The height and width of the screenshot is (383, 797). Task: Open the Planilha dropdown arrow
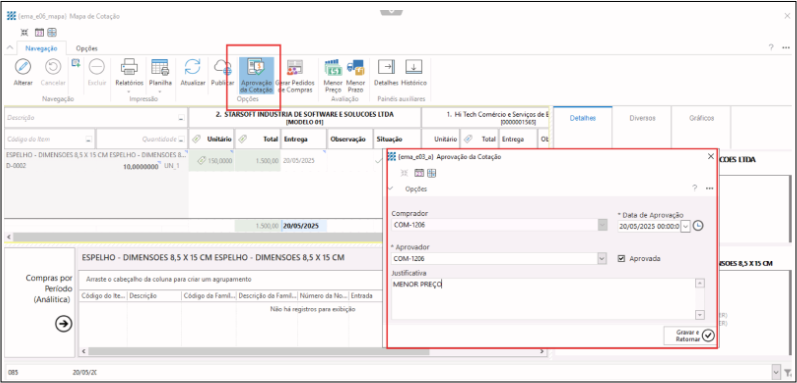pyautogui.click(x=160, y=92)
